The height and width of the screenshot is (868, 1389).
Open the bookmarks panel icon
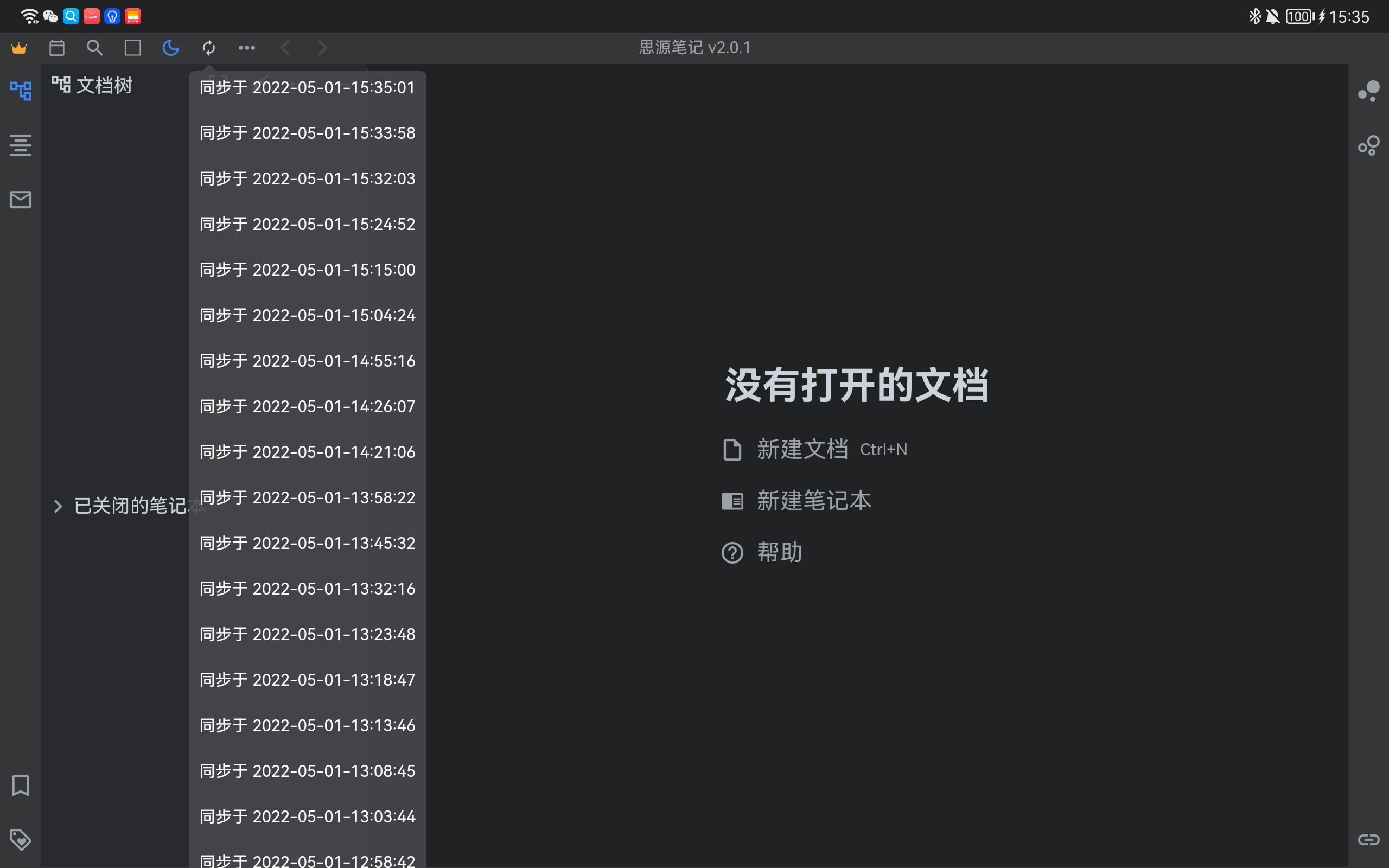coord(20,786)
